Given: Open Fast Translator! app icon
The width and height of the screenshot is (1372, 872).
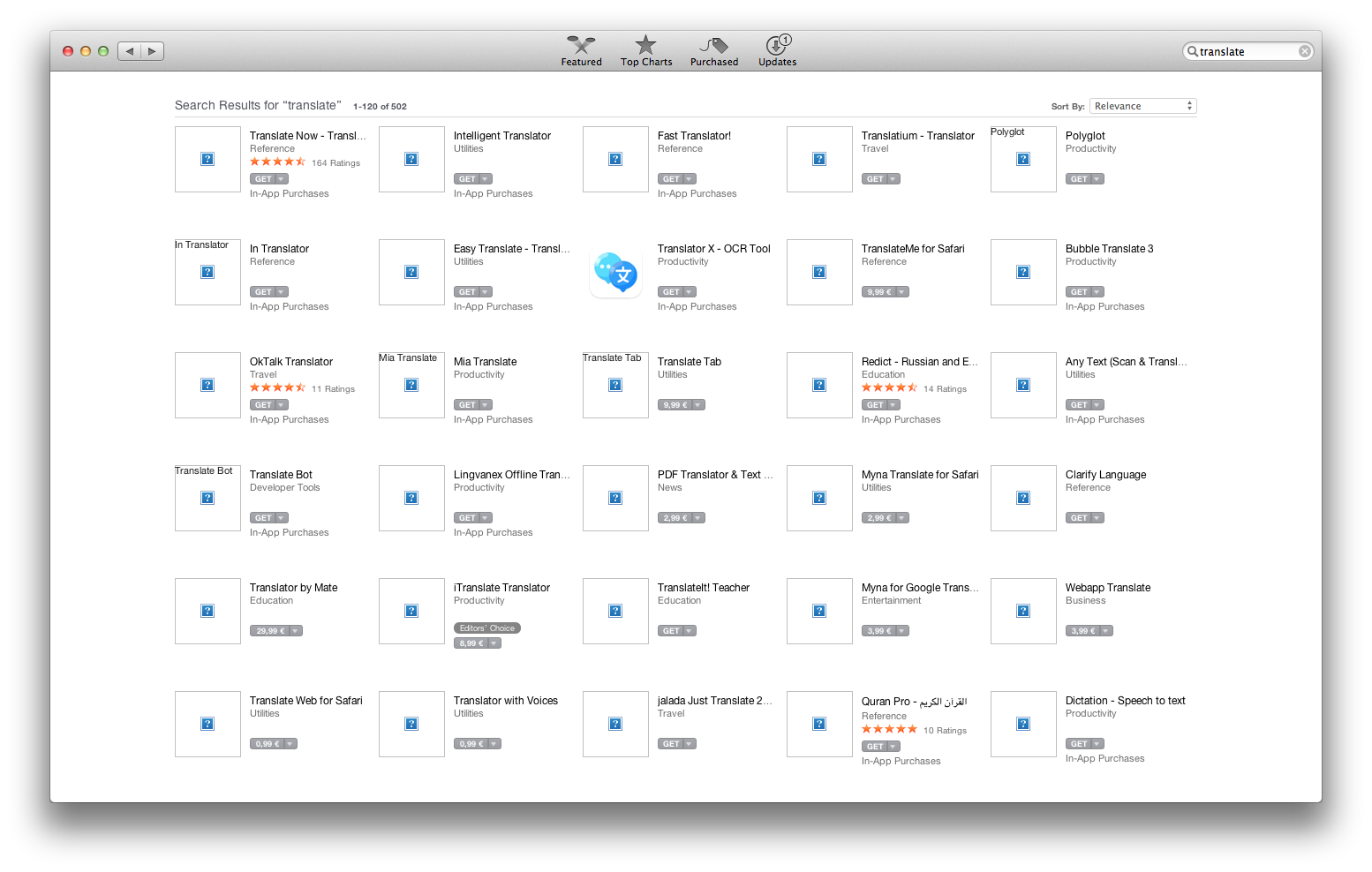Looking at the screenshot, I should coord(615,159).
